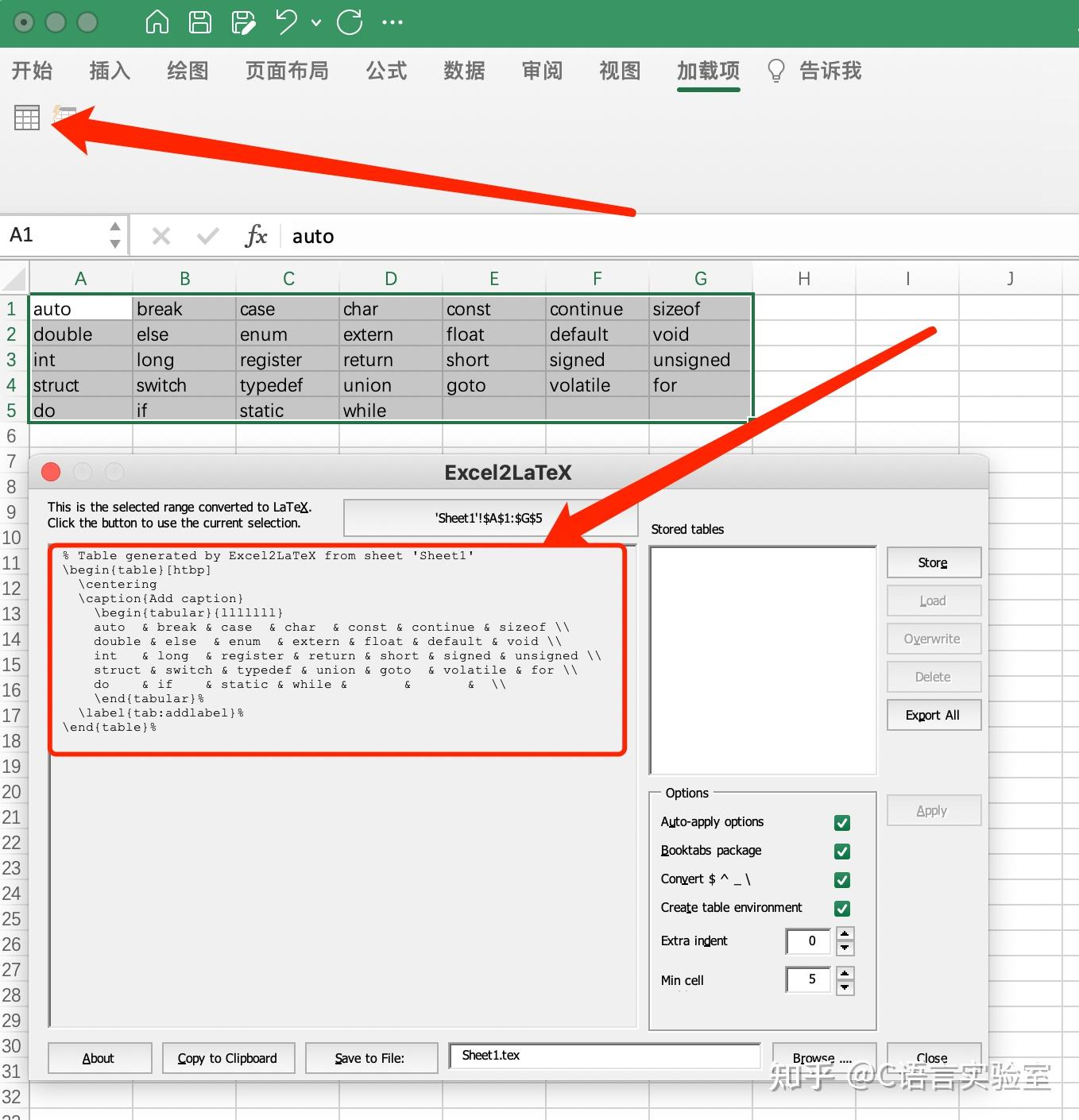Switch to the 数据 ribbon tab
The width and height of the screenshot is (1079, 1120).
point(464,71)
